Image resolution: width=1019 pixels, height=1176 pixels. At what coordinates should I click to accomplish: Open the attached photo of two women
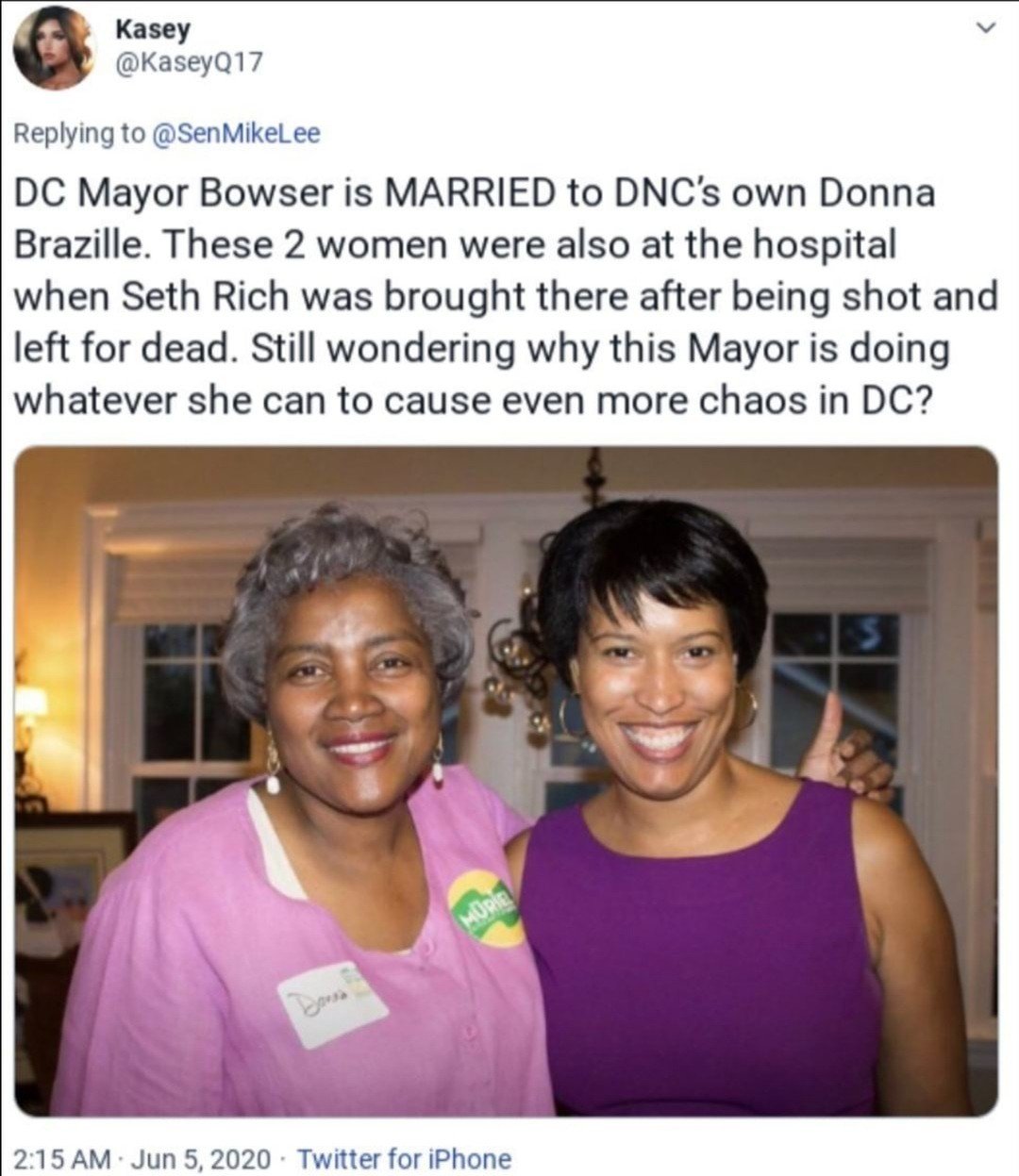pos(507,781)
